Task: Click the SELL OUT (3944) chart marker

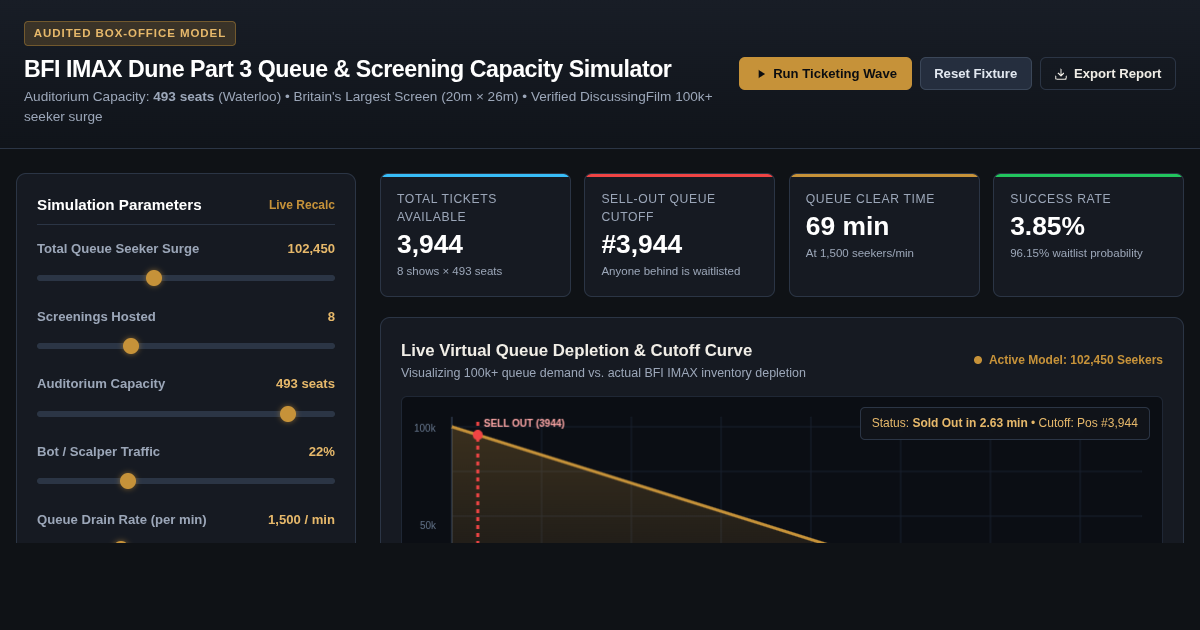Action: coord(524,423)
